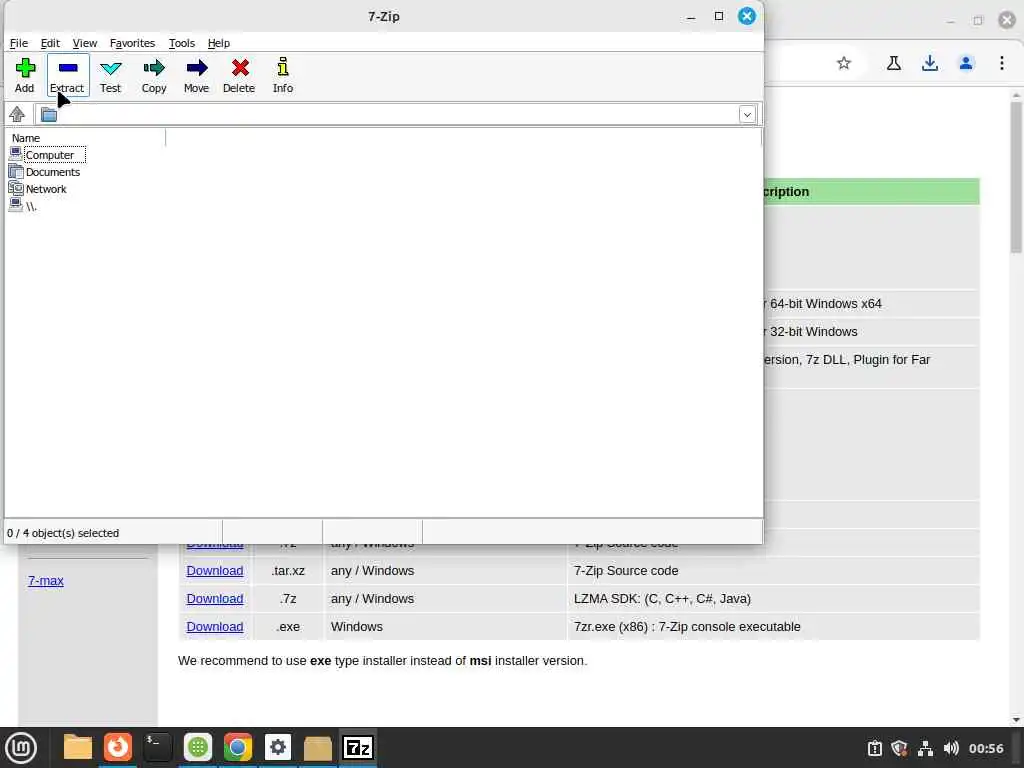Open the 7-max sidebar link in browser
Viewport: 1024px width, 768px height.
[x=46, y=581]
